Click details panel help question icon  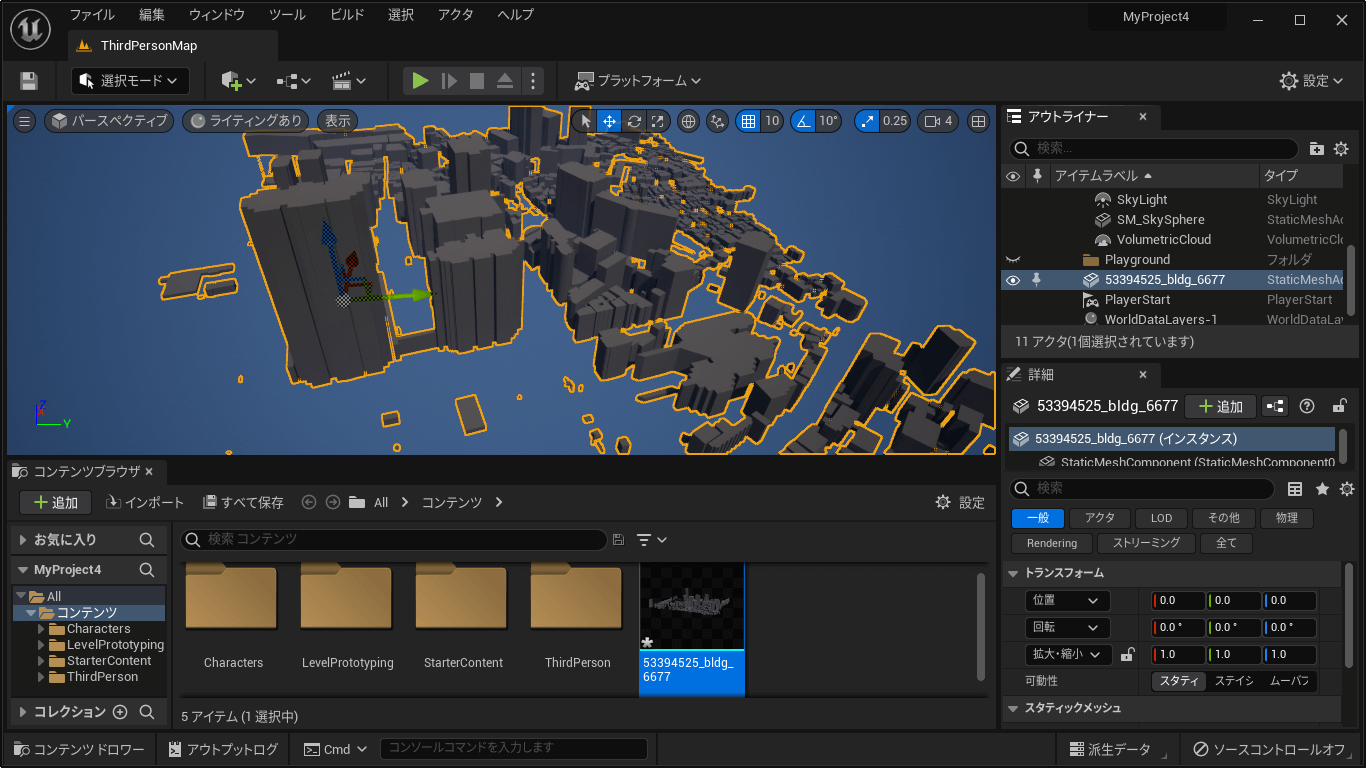(1306, 406)
